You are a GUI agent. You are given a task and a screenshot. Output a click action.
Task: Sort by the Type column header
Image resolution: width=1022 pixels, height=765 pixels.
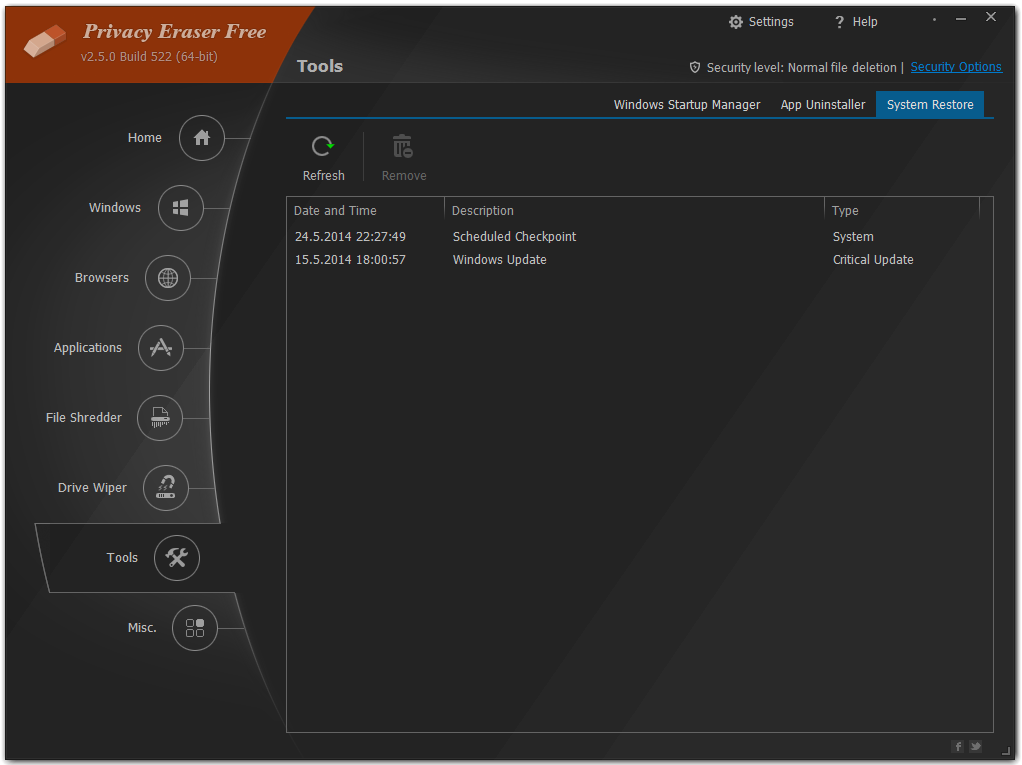[902, 210]
